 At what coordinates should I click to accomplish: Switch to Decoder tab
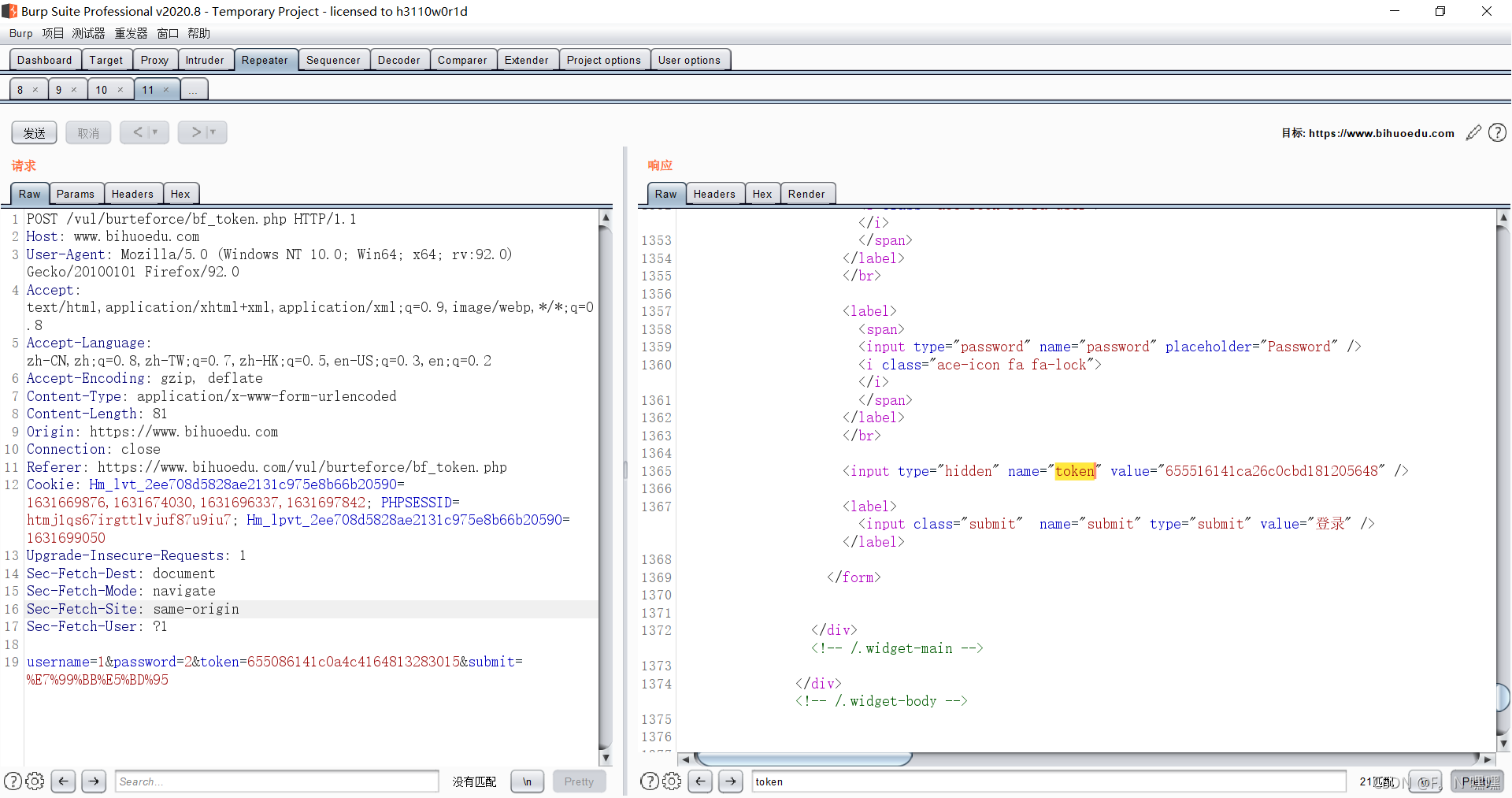coord(399,60)
